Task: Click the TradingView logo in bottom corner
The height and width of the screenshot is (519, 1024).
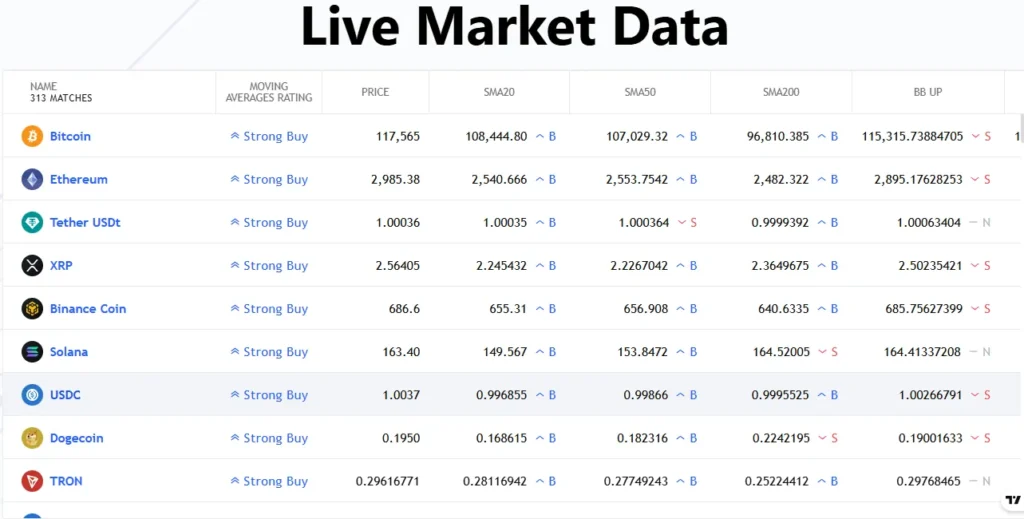Action: click(1012, 500)
